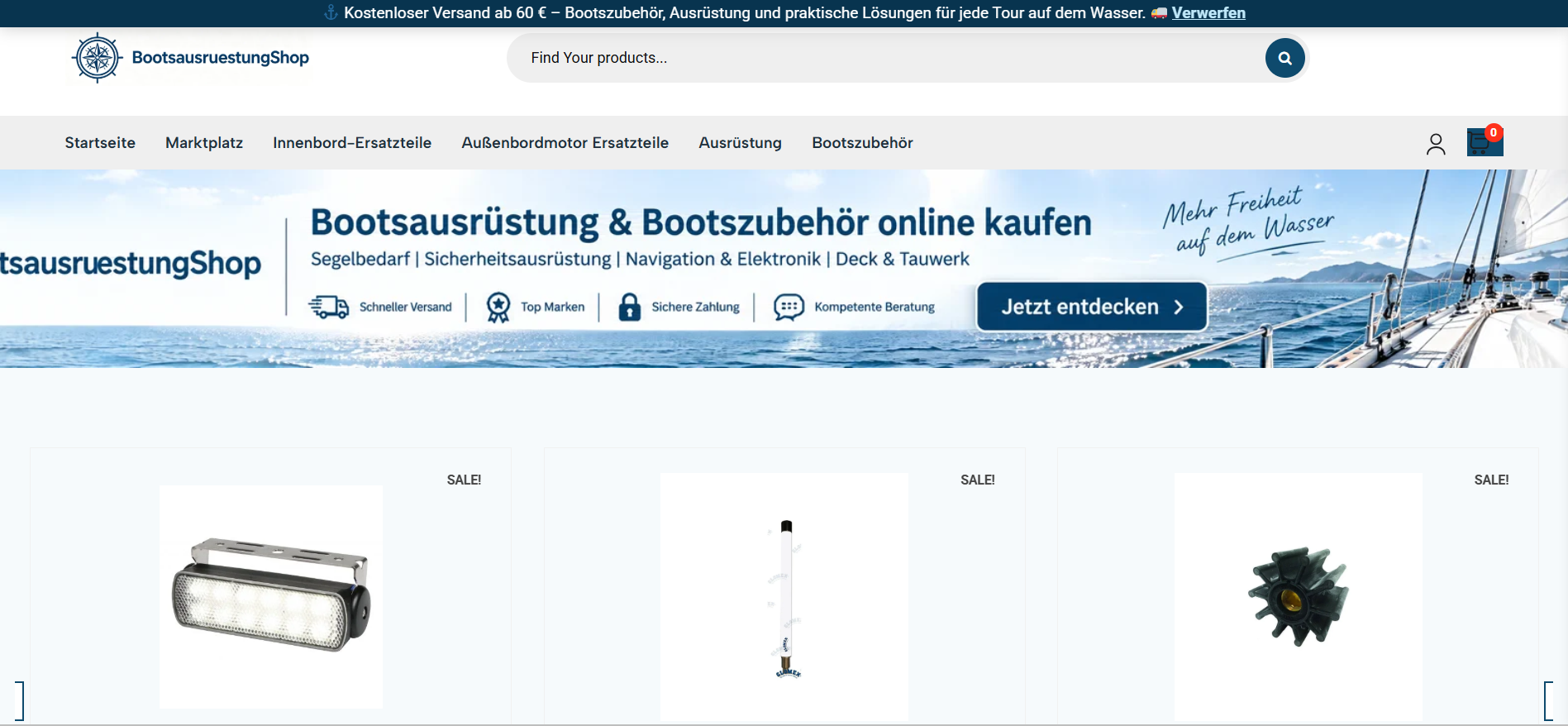The height and width of the screenshot is (726, 1568).
Task: Click the BootsausruestungShop site name
Action: (221, 58)
